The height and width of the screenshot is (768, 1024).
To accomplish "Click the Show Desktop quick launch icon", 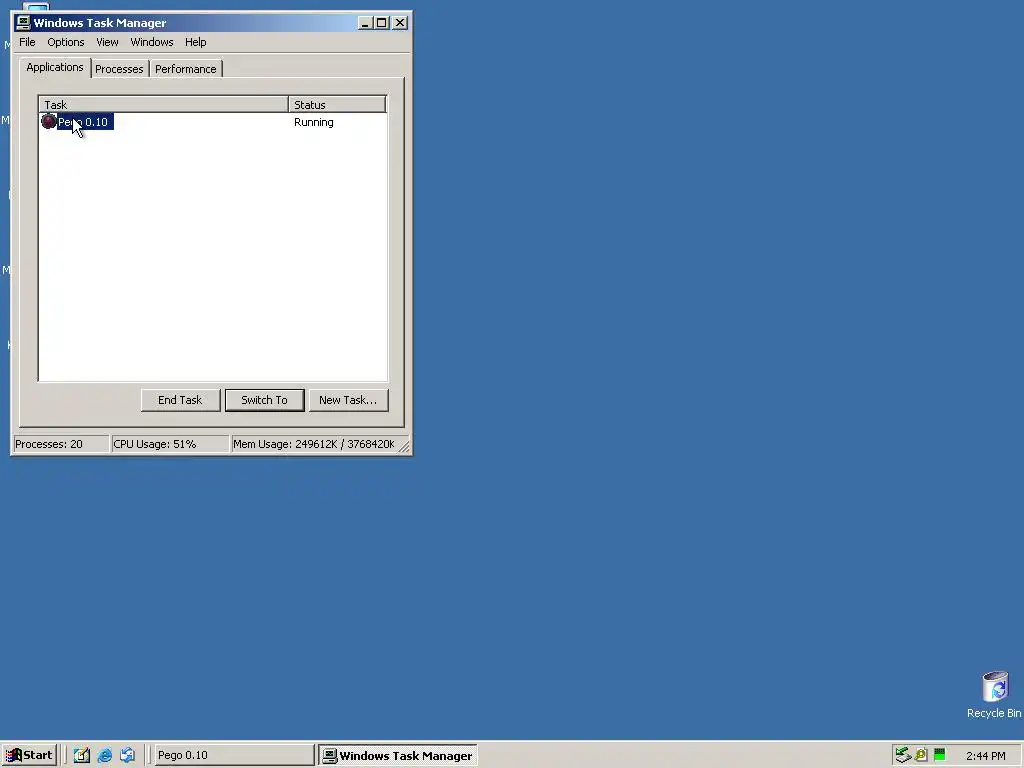I will (82, 755).
